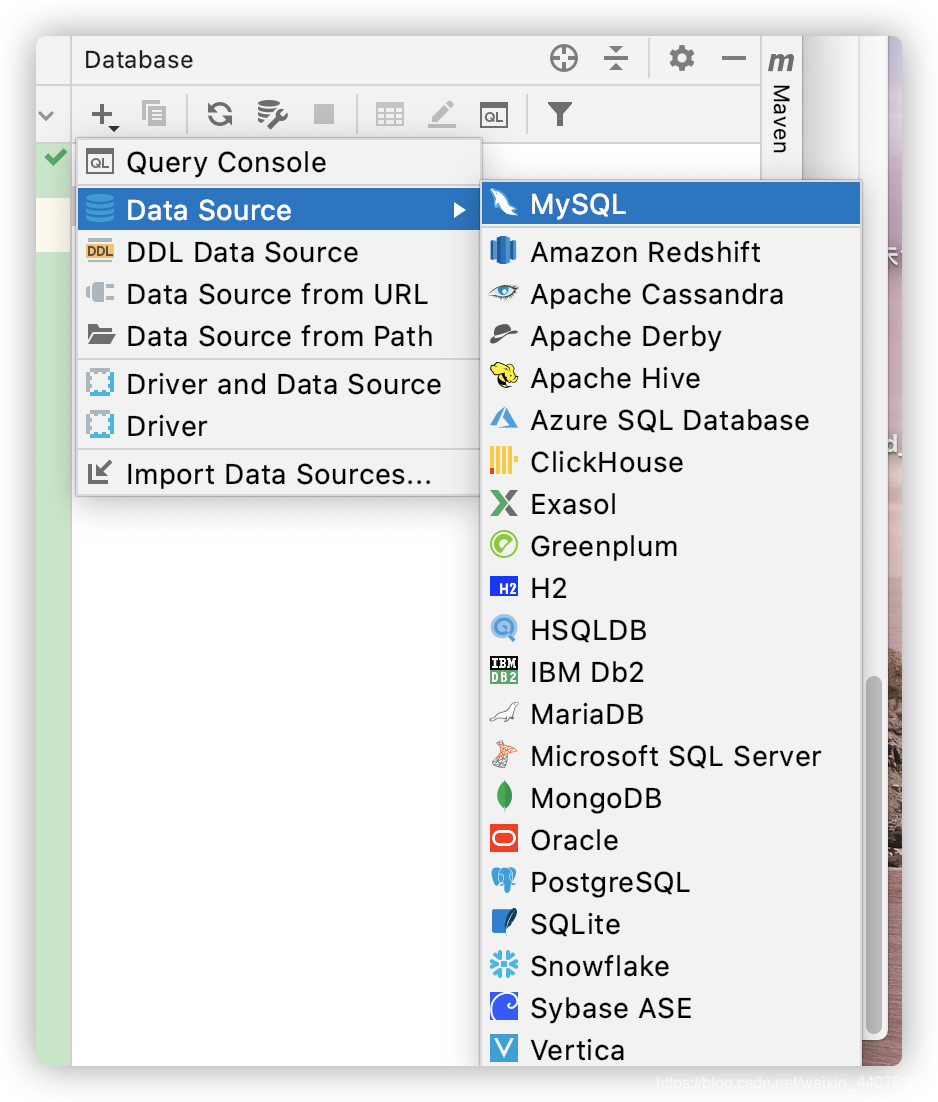
Task: Select the Driver menu item
Action: [x=279, y=426]
